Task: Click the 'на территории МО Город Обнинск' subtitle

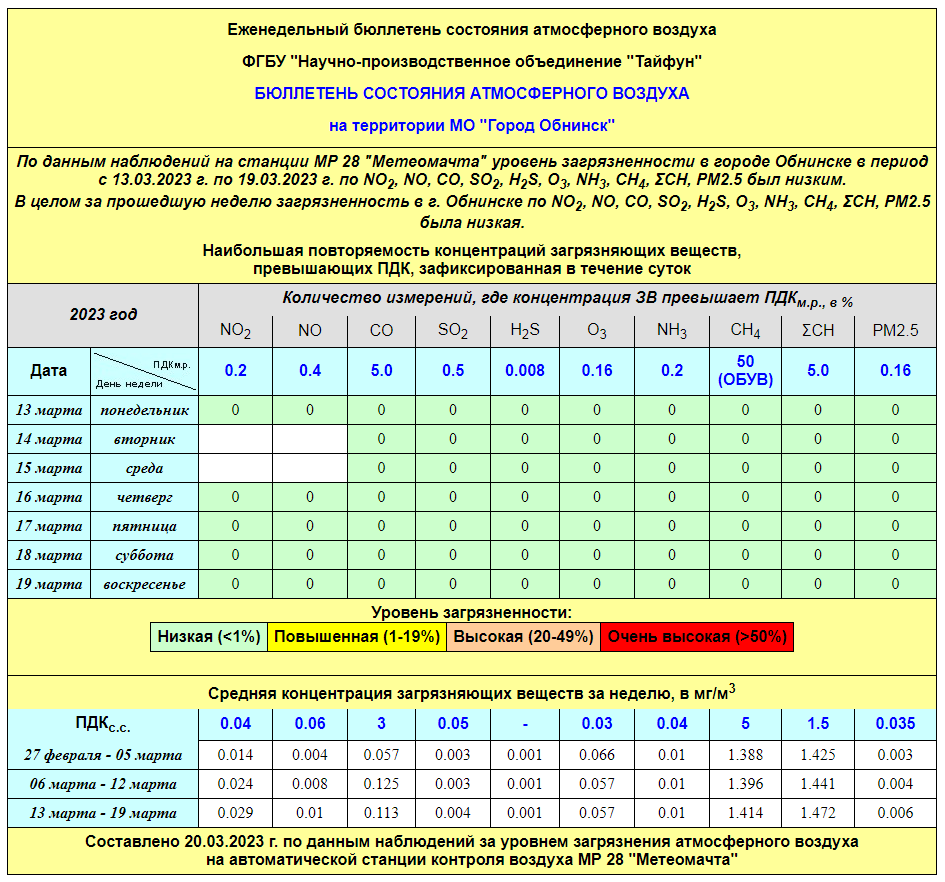Action: click(x=472, y=126)
